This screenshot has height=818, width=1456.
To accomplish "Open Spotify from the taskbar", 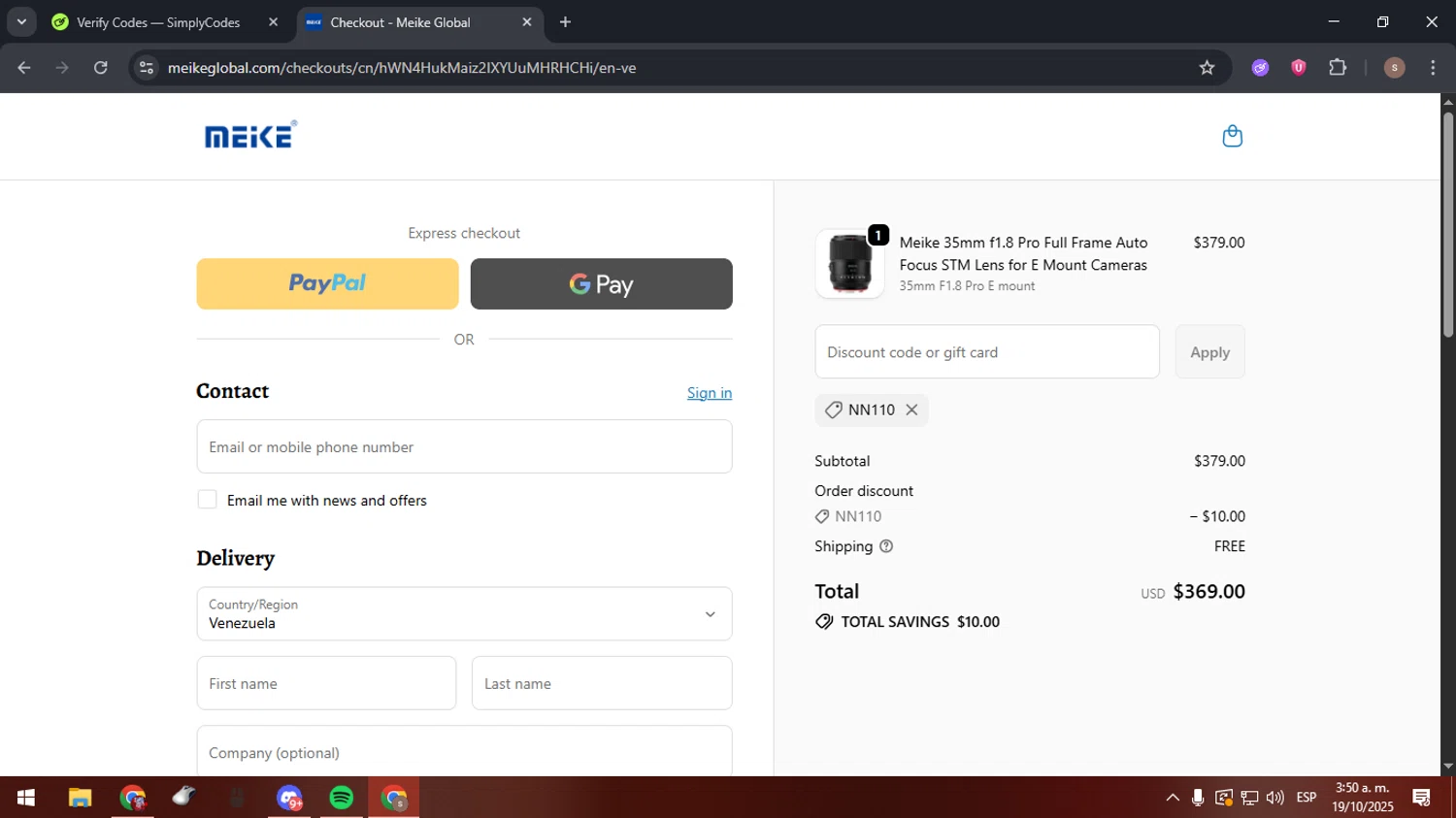I will 342,798.
